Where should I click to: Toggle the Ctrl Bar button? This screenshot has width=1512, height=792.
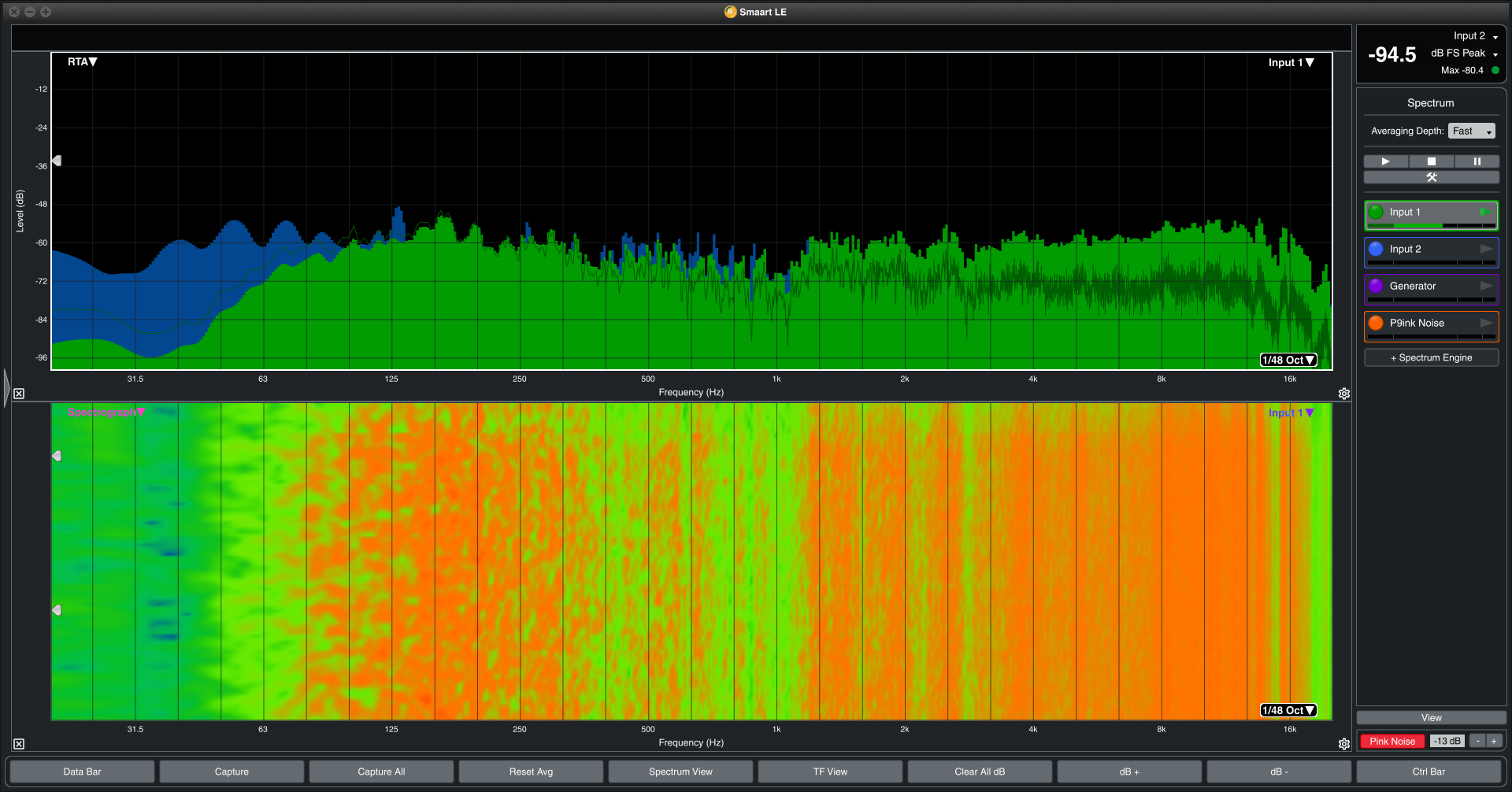(x=1429, y=772)
